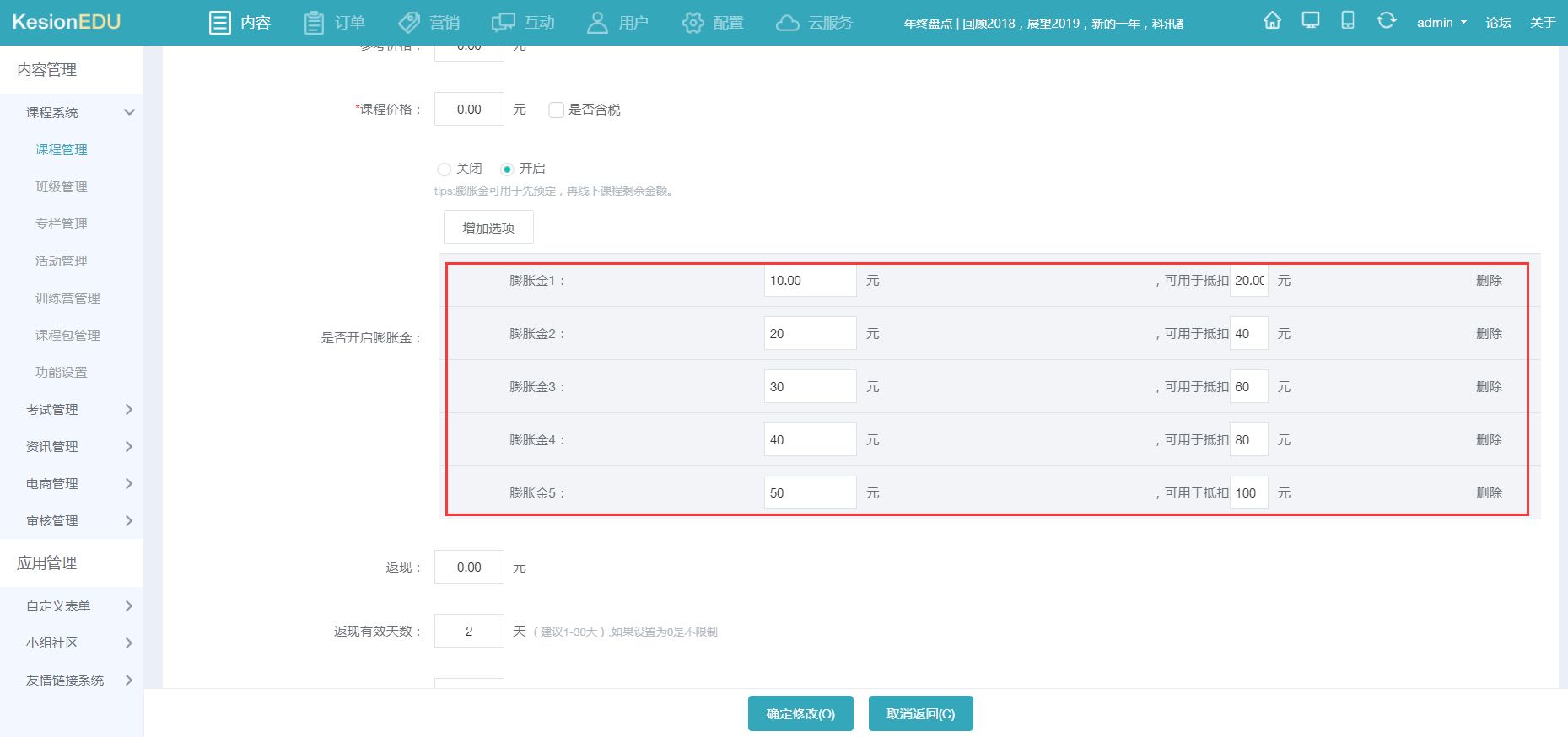Expand the 电商管理 sidebar section
1568x737 pixels.
coord(72,483)
